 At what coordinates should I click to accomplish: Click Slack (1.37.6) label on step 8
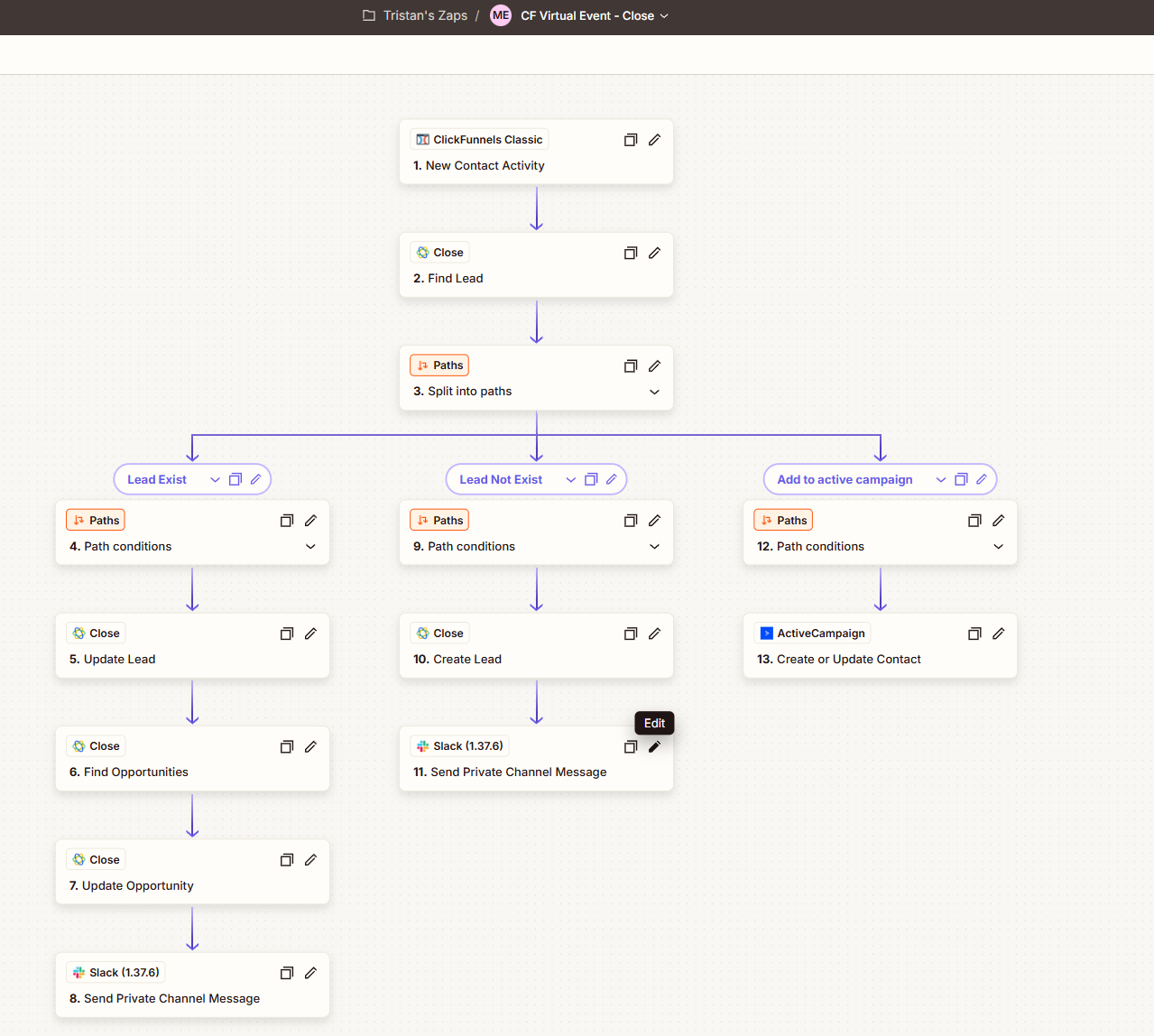[x=115, y=973]
